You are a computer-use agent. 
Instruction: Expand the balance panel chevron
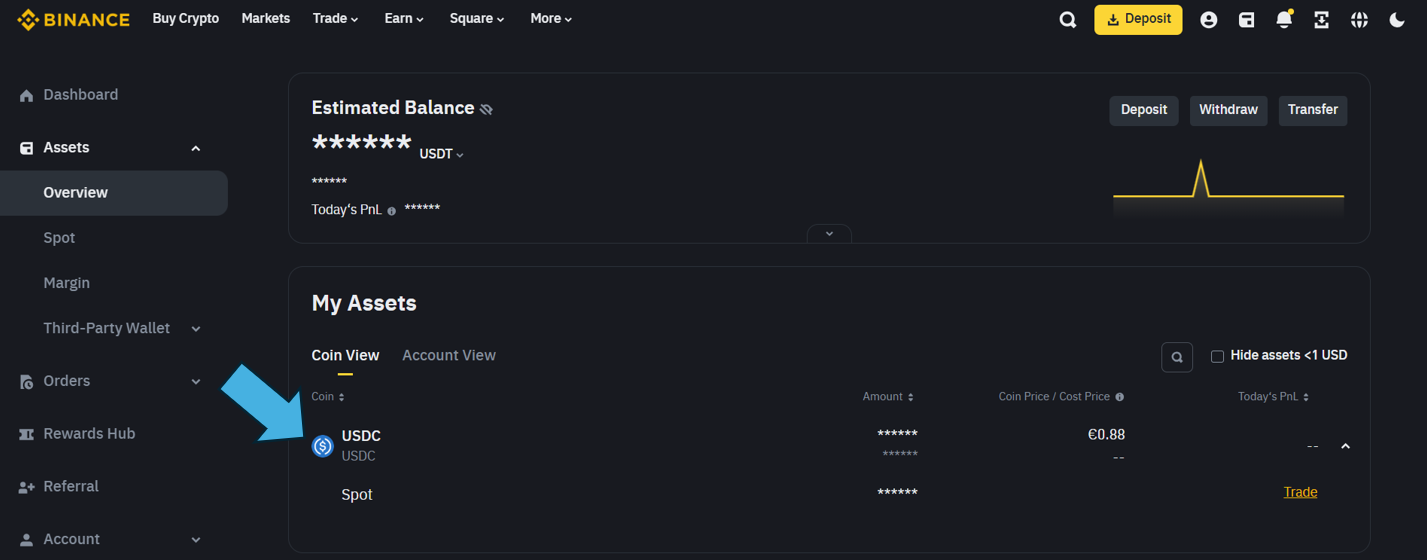(x=829, y=233)
